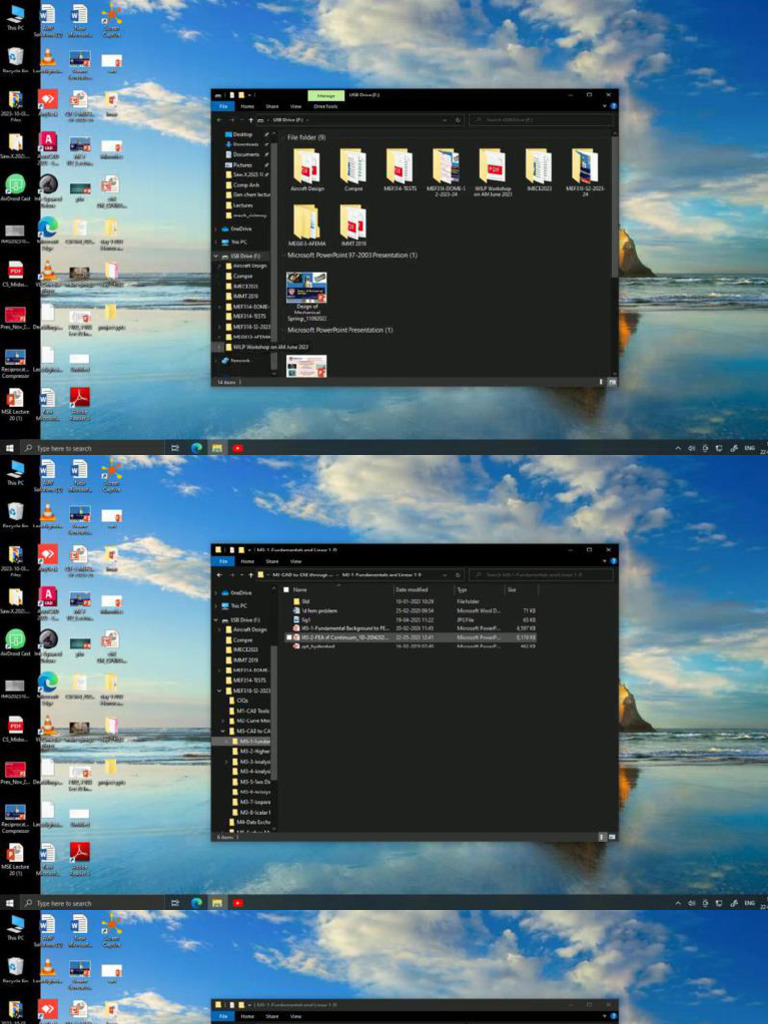This screenshot has height=1024, width=768.
Task: Go back using arrow in M3-1 window with file list
Action: coord(219,575)
